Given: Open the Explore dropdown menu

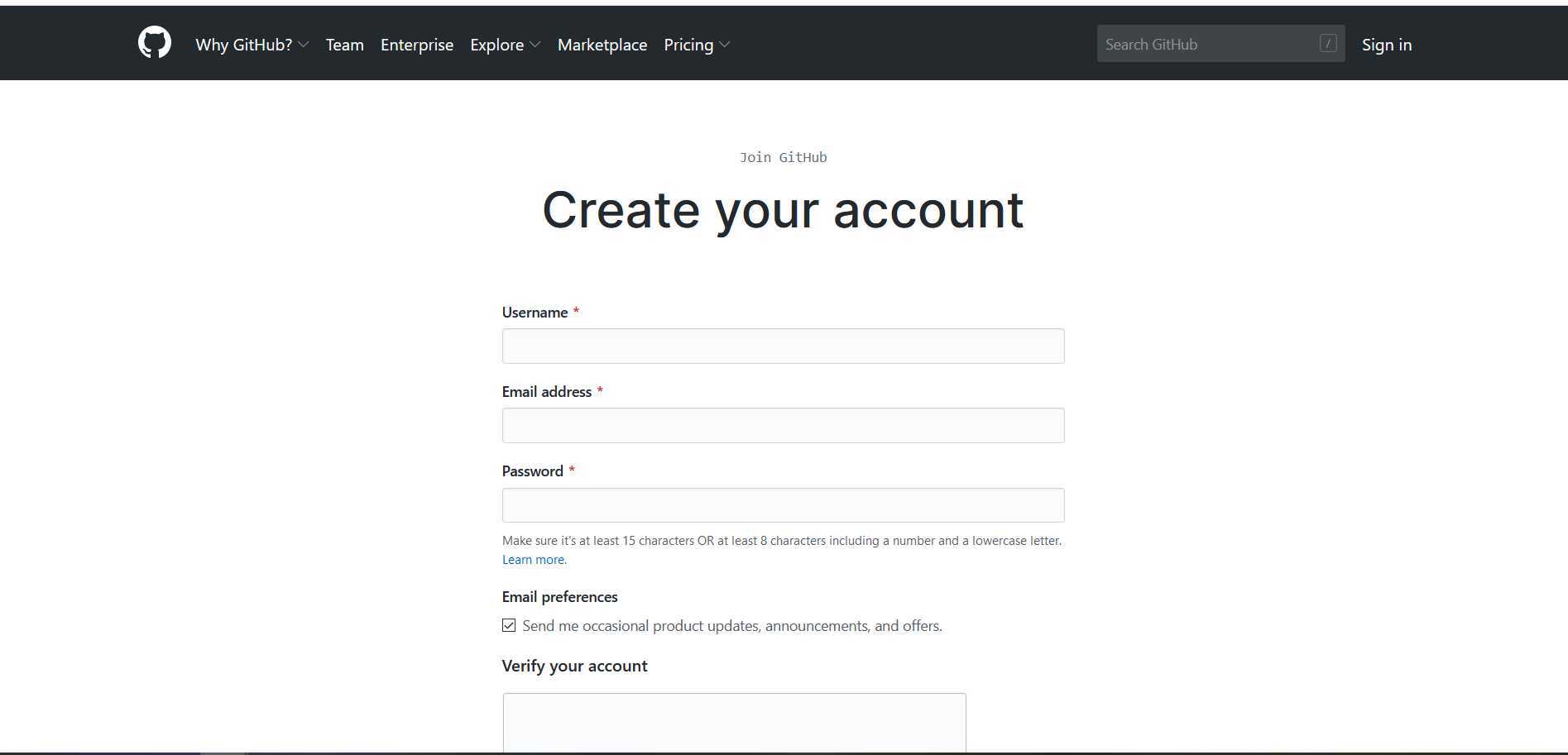Looking at the screenshot, I should point(505,45).
